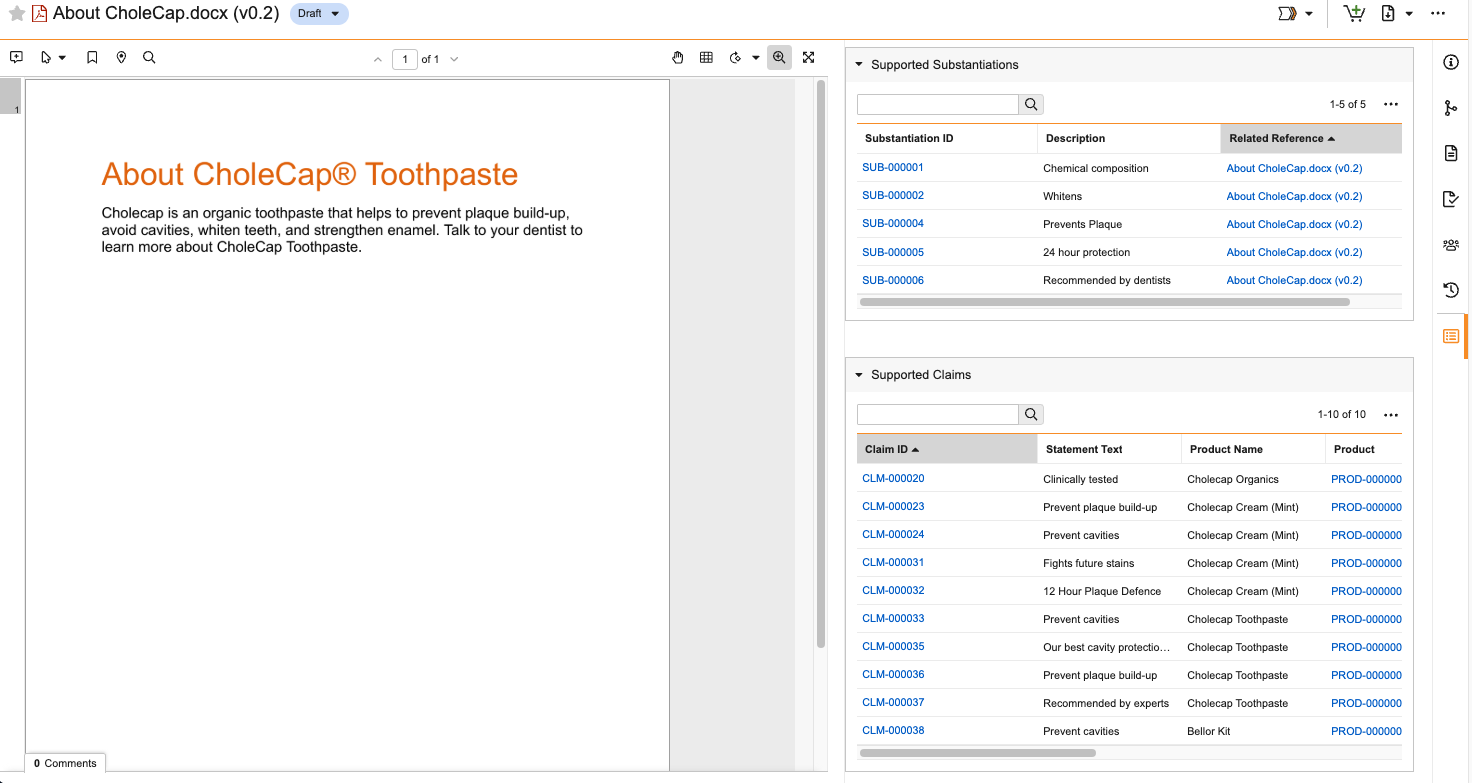Click the Product Name column header

tap(1253, 449)
